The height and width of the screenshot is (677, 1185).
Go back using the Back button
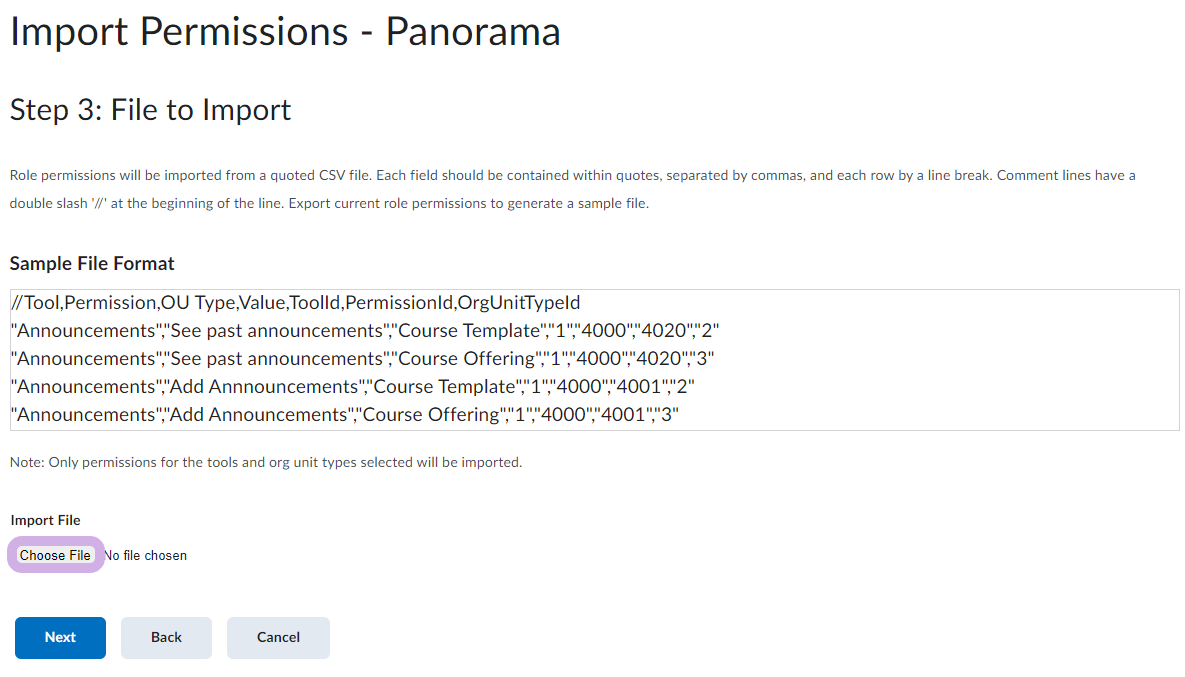(166, 637)
